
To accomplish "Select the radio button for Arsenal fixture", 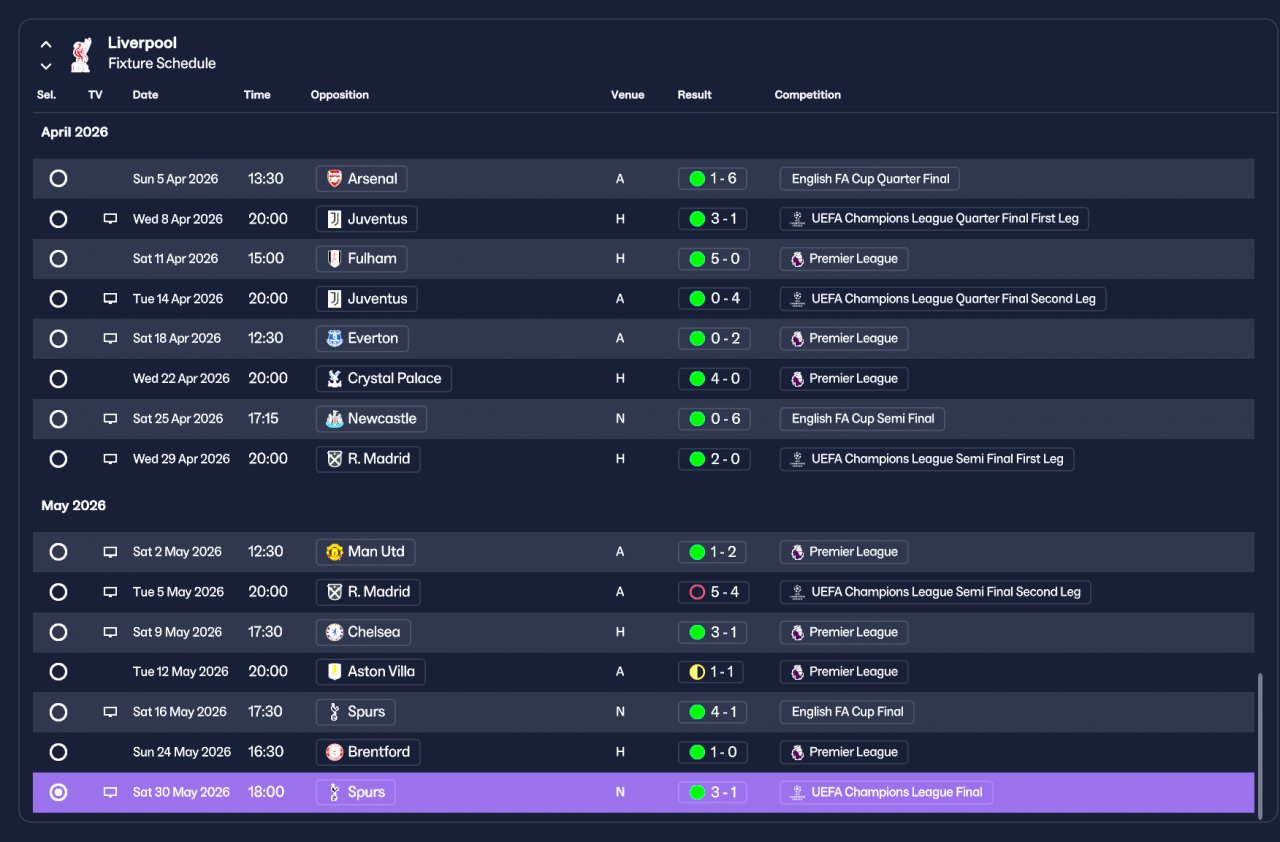I will point(58,179).
